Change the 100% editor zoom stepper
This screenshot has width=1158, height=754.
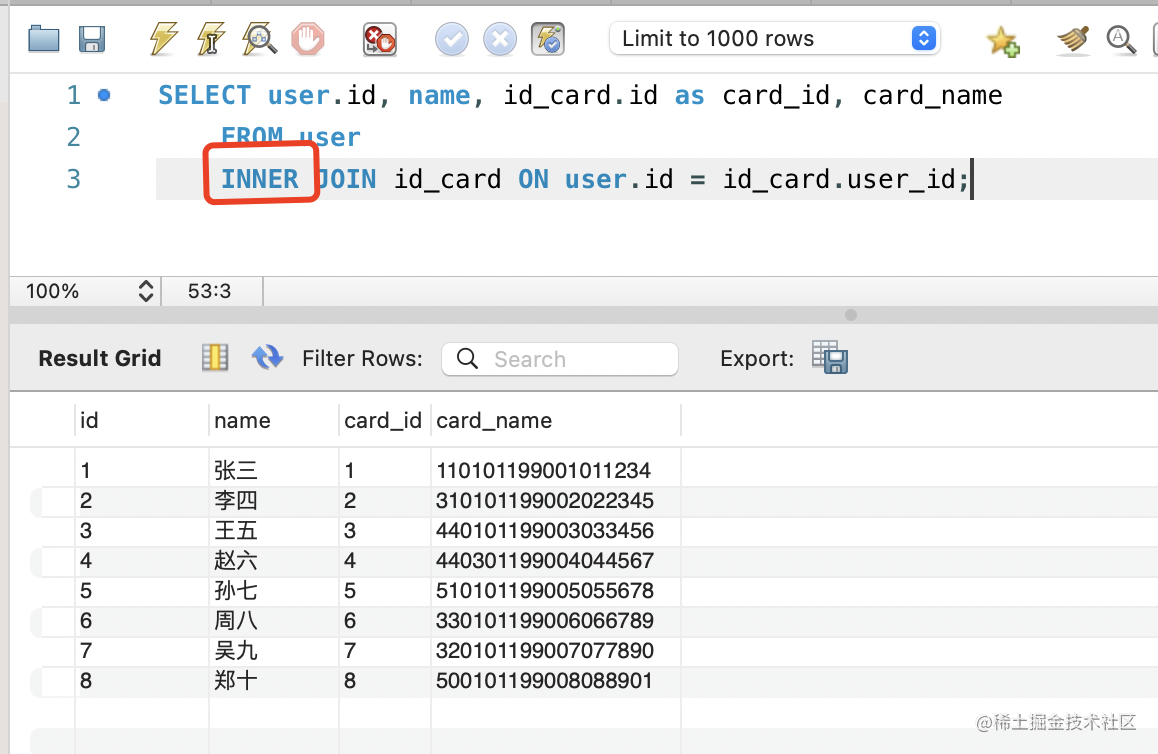[146, 291]
